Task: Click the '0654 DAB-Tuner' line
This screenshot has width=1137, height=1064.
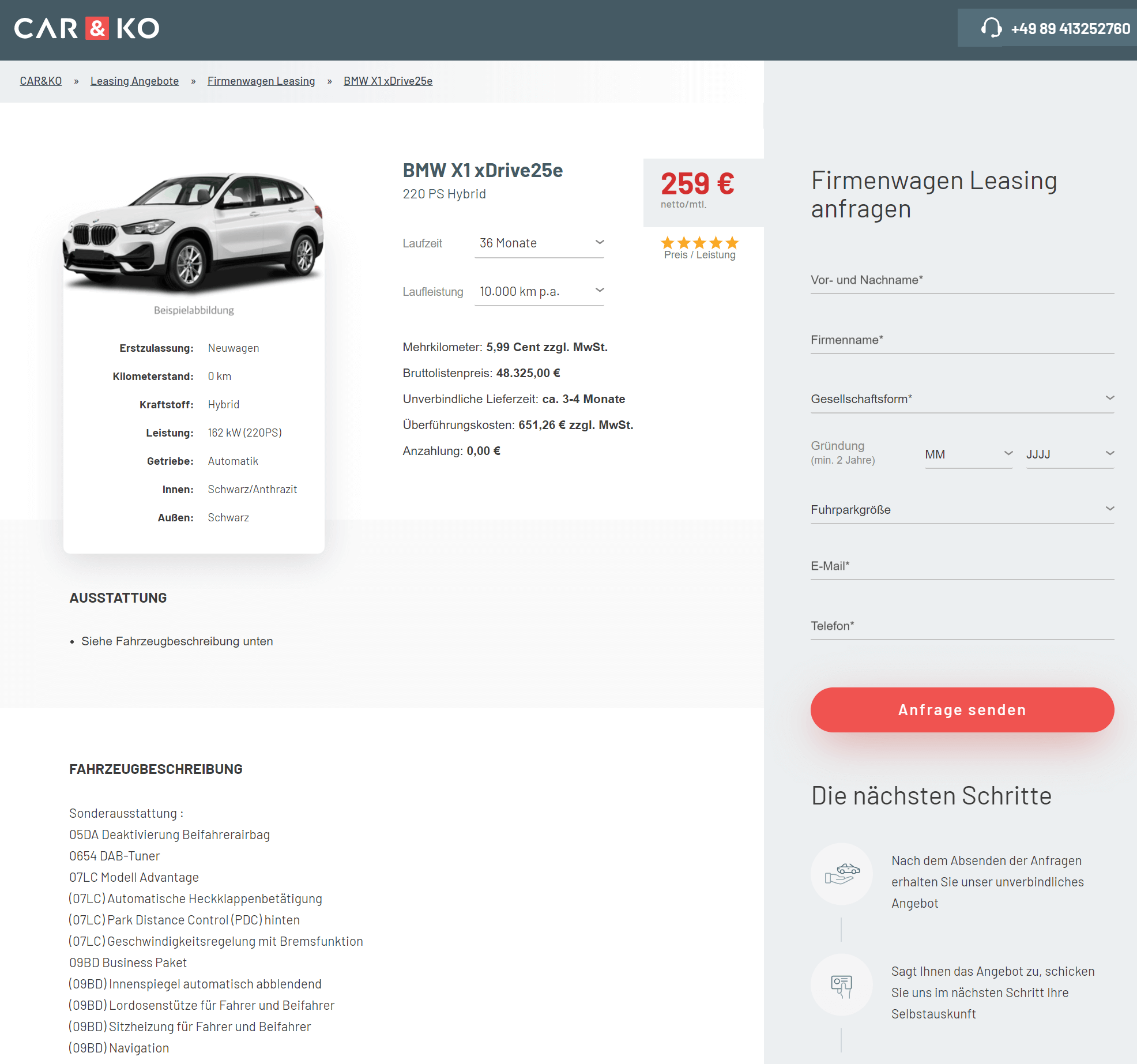Action: pos(115,856)
